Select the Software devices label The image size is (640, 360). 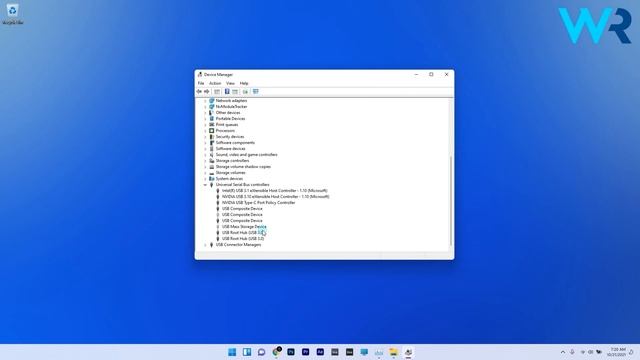(231, 149)
